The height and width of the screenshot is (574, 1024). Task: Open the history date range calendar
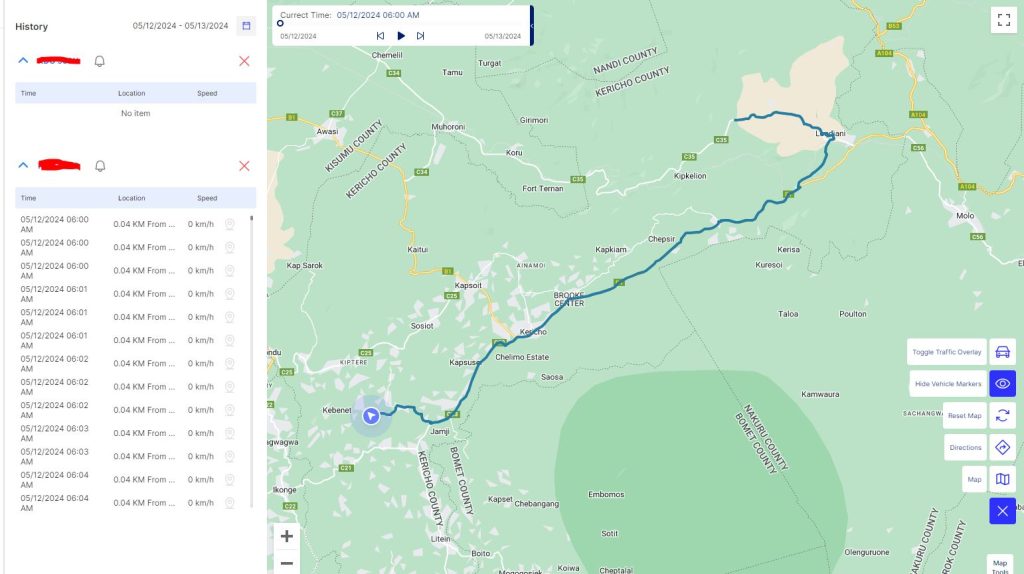[x=246, y=26]
